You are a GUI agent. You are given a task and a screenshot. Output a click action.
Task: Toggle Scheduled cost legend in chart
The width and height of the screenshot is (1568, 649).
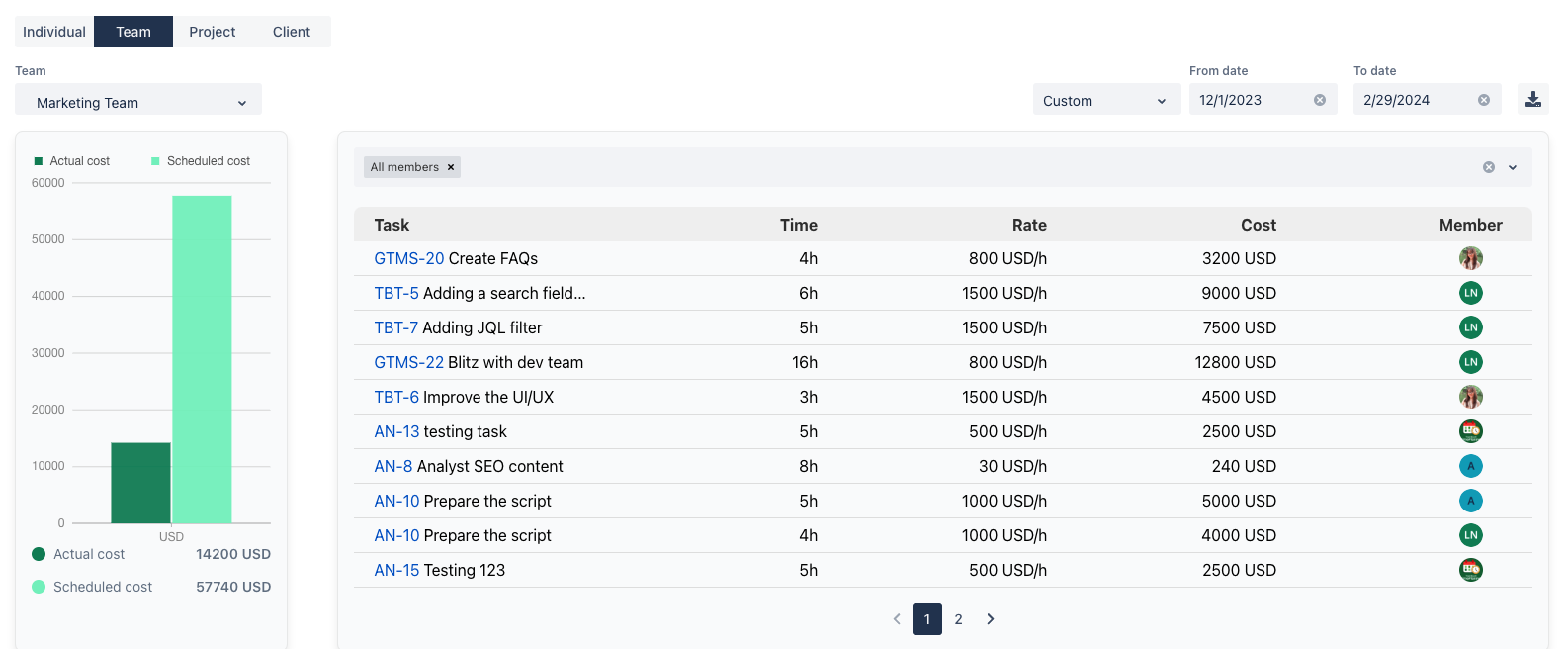[x=200, y=161]
